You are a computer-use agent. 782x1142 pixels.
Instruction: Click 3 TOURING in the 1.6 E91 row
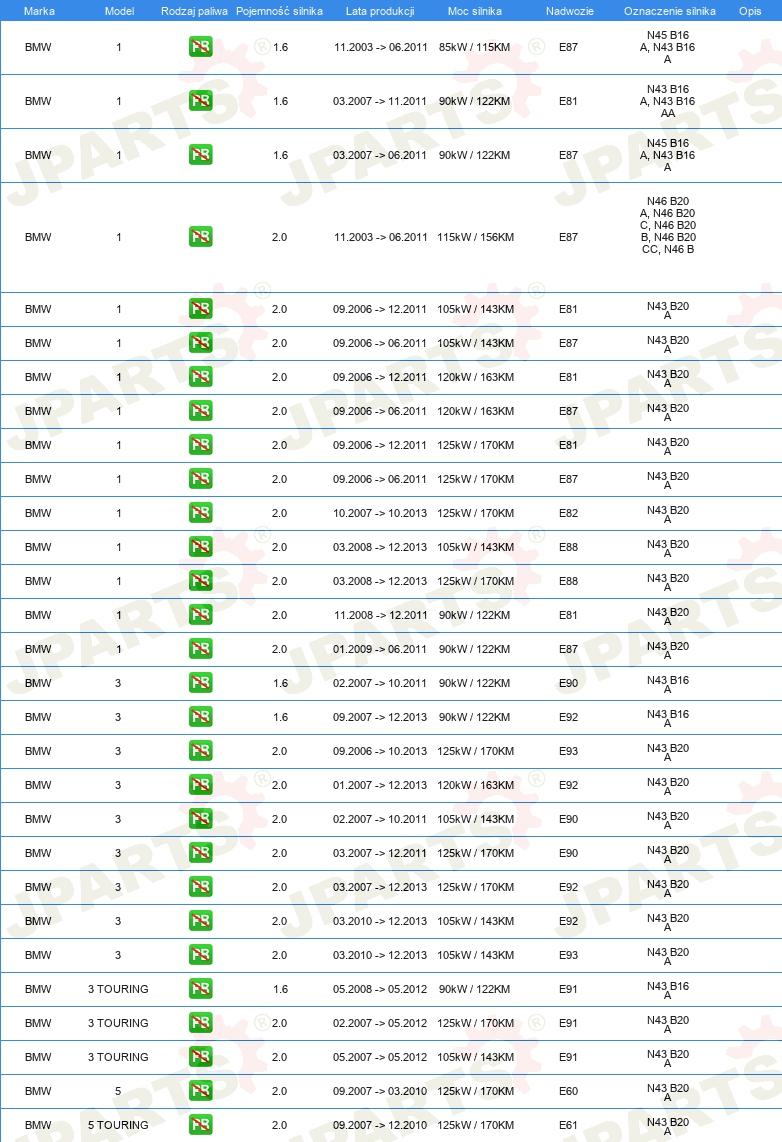tap(118, 989)
